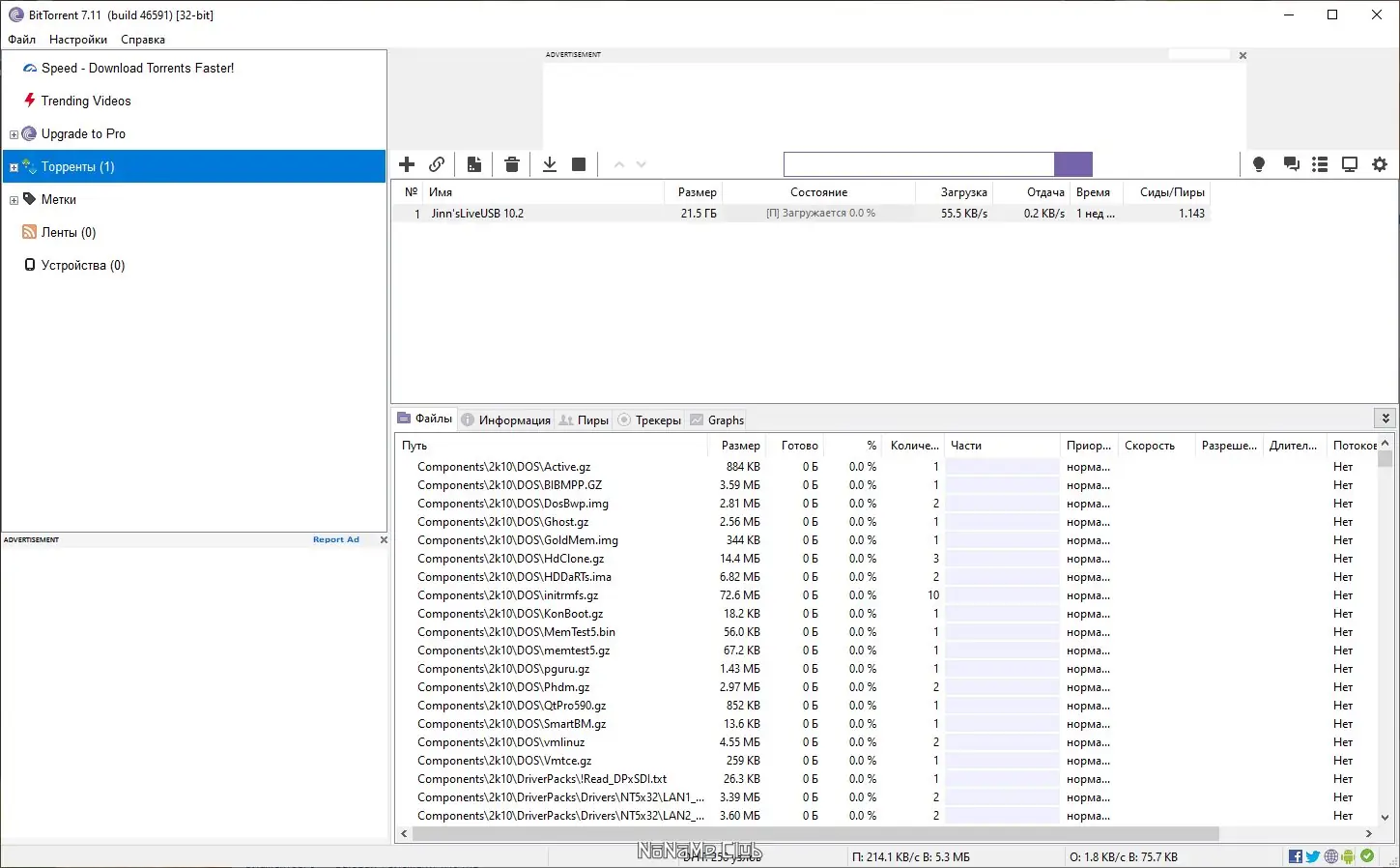Select the Jinn'sLiveUSB 10.2 torrent row
Screen dimensions: 1400x868
(801, 214)
